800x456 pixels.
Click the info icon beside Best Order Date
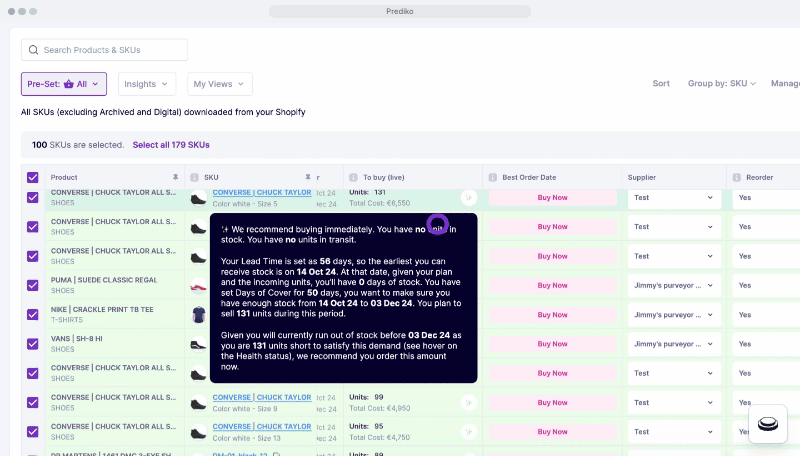pos(492,178)
